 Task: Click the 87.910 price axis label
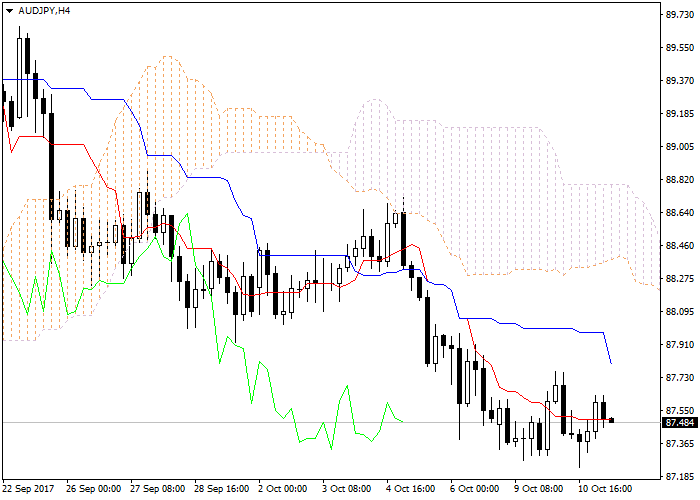coord(679,345)
